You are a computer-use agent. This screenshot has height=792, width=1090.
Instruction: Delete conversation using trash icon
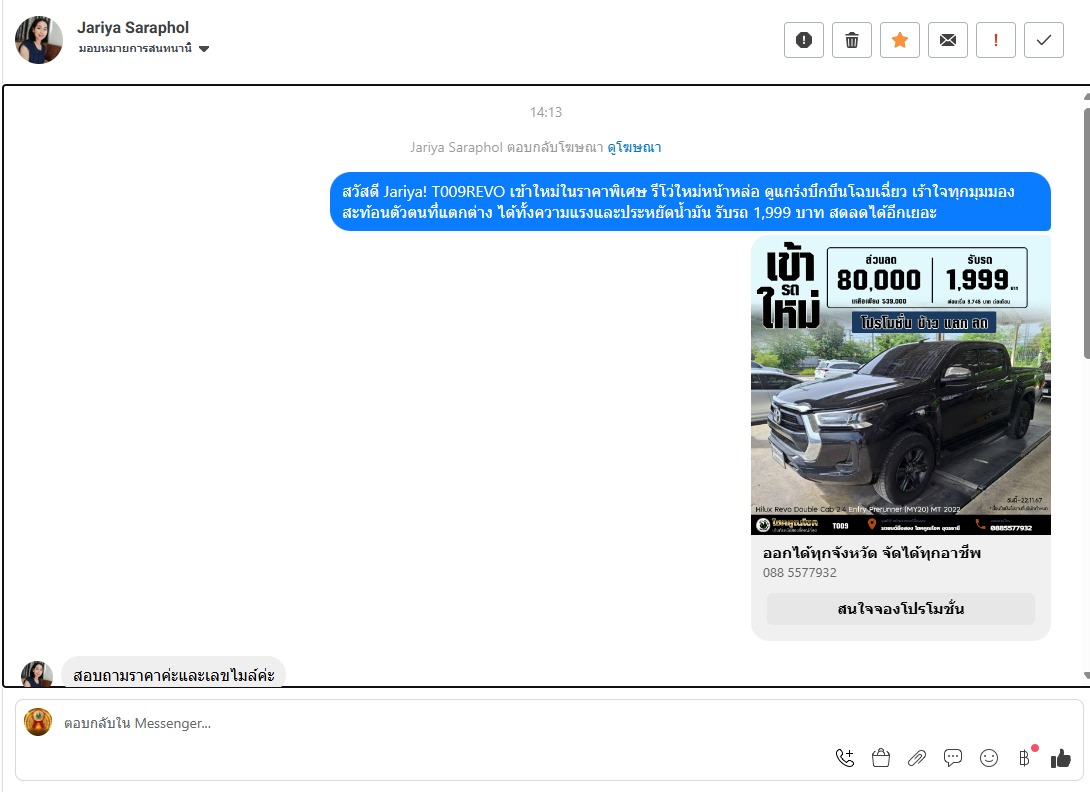pyautogui.click(x=852, y=40)
